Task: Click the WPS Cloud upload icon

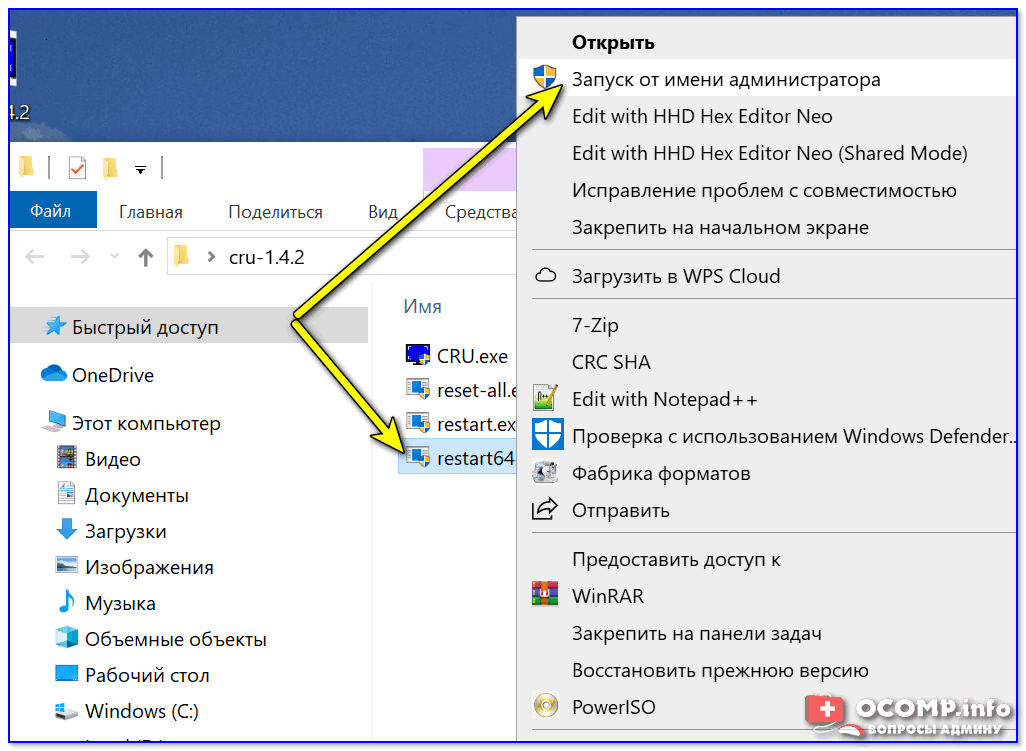Action: pos(545,276)
